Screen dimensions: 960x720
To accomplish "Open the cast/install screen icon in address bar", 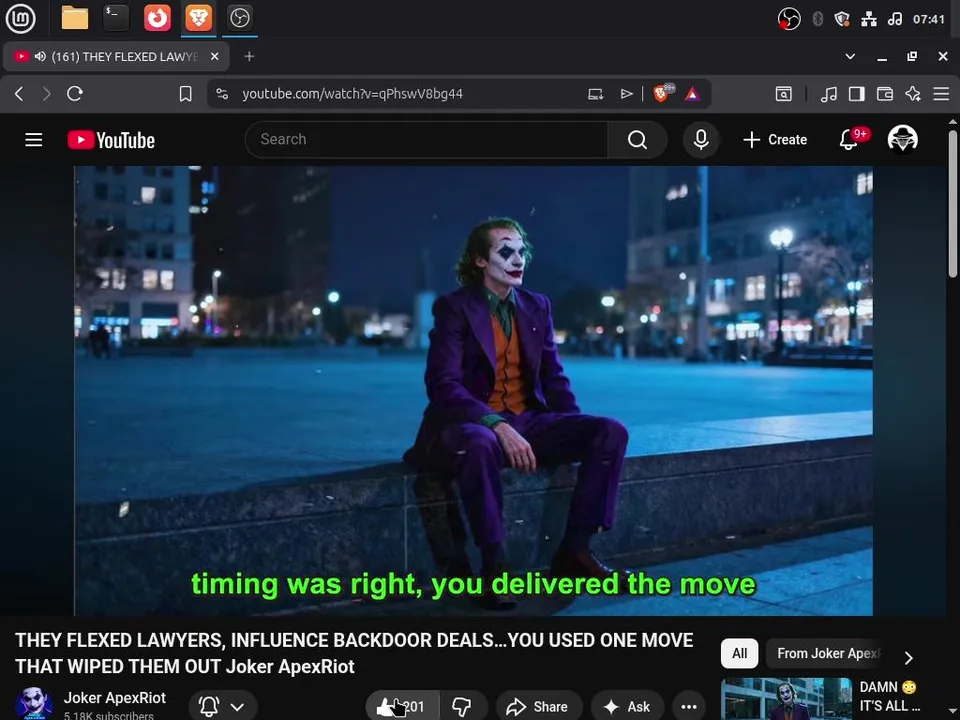I will tap(596, 94).
